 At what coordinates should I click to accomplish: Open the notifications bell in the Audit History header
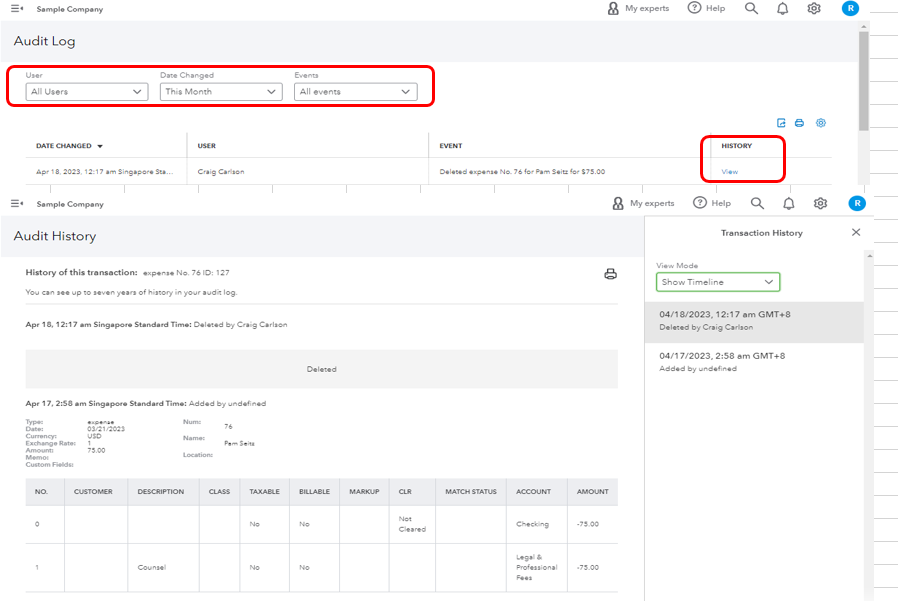(x=789, y=203)
